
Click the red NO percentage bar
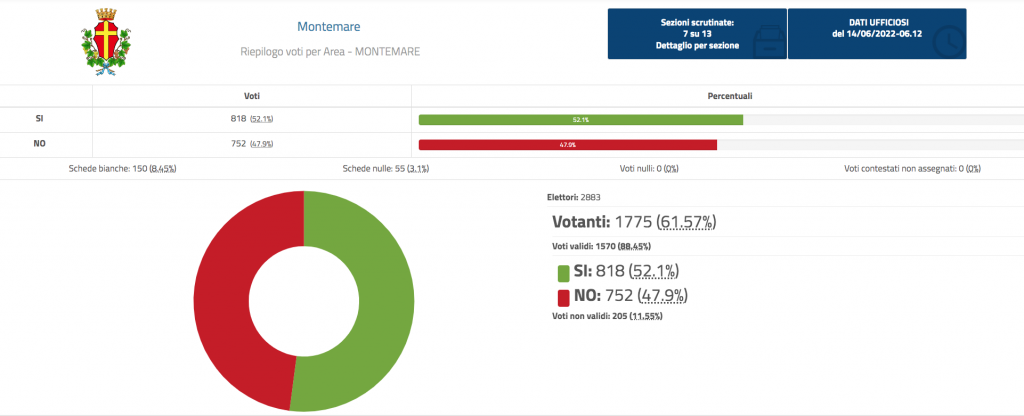point(567,144)
